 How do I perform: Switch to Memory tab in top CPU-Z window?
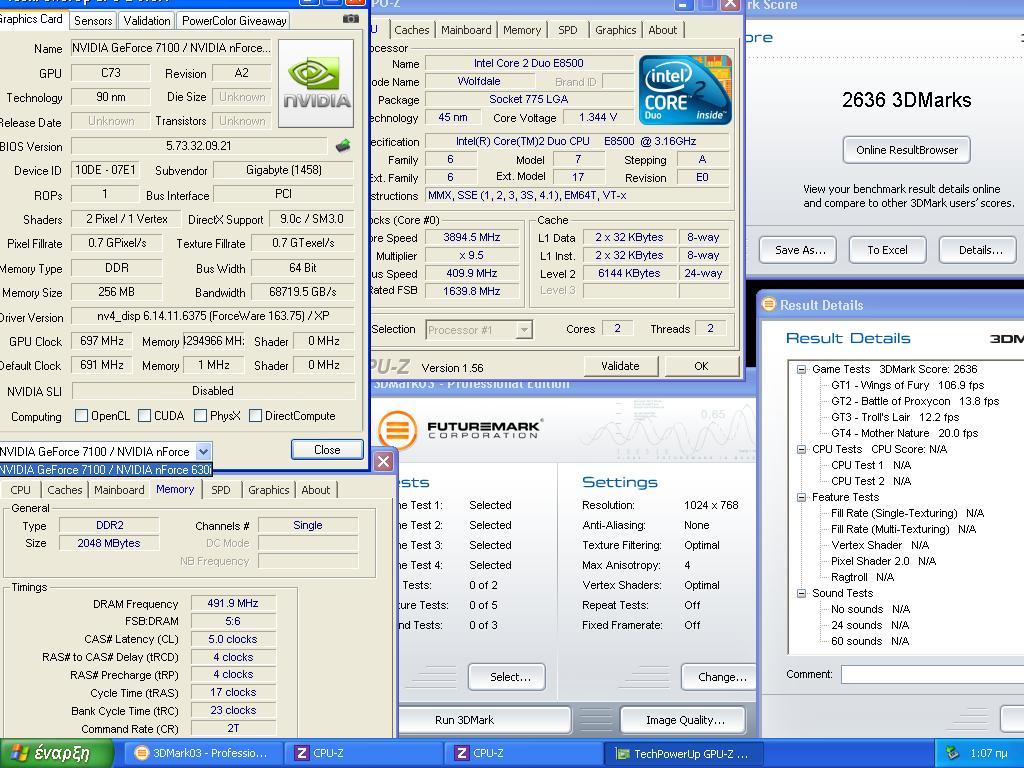522,30
